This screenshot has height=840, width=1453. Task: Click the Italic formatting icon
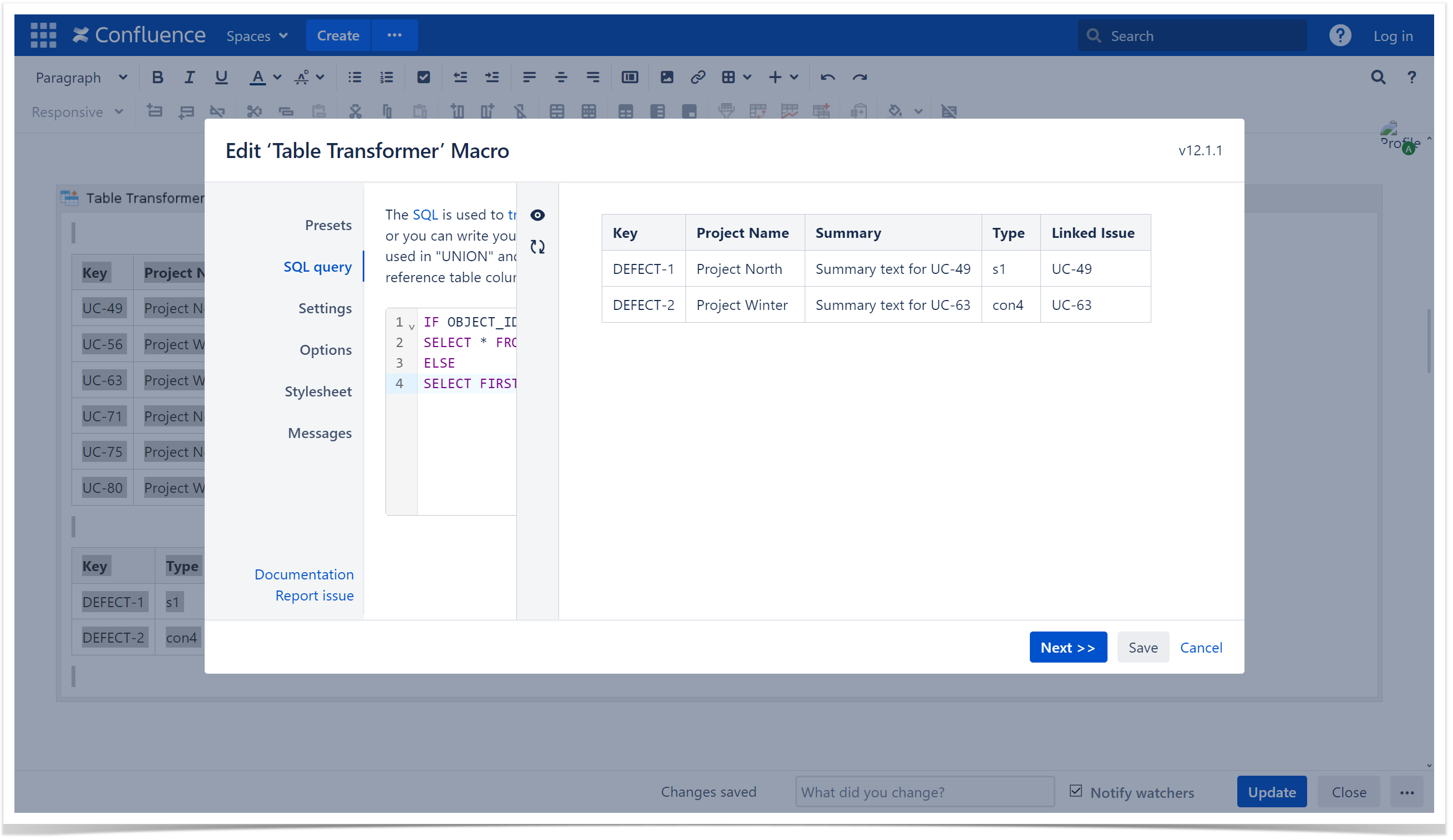pyautogui.click(x=189, y=77)
